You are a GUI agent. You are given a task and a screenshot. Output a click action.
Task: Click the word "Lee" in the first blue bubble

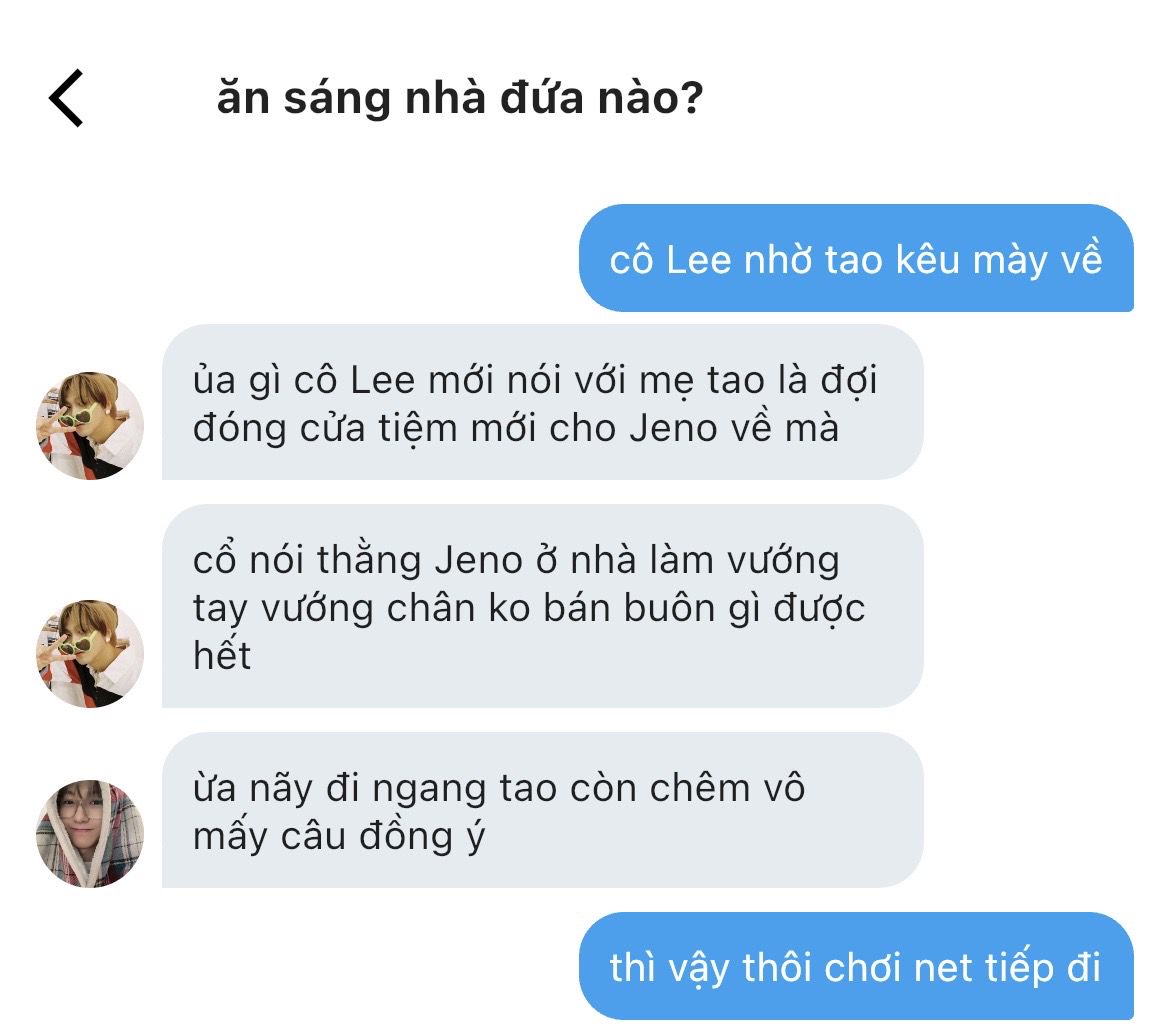[700, 259]
